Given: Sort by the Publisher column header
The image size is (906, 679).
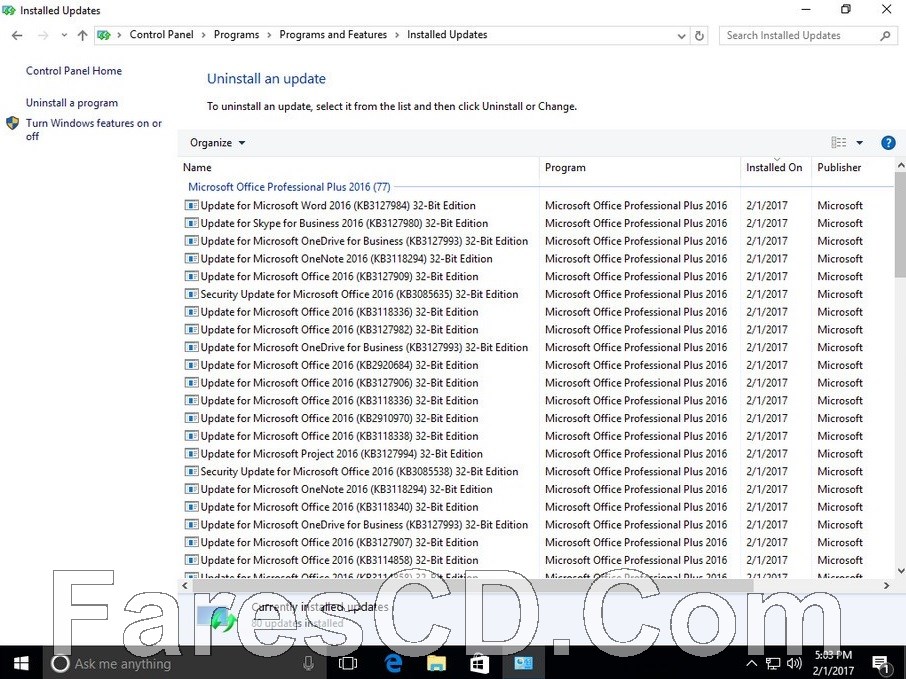Looking at the screenshot, I should click(853, 168).
